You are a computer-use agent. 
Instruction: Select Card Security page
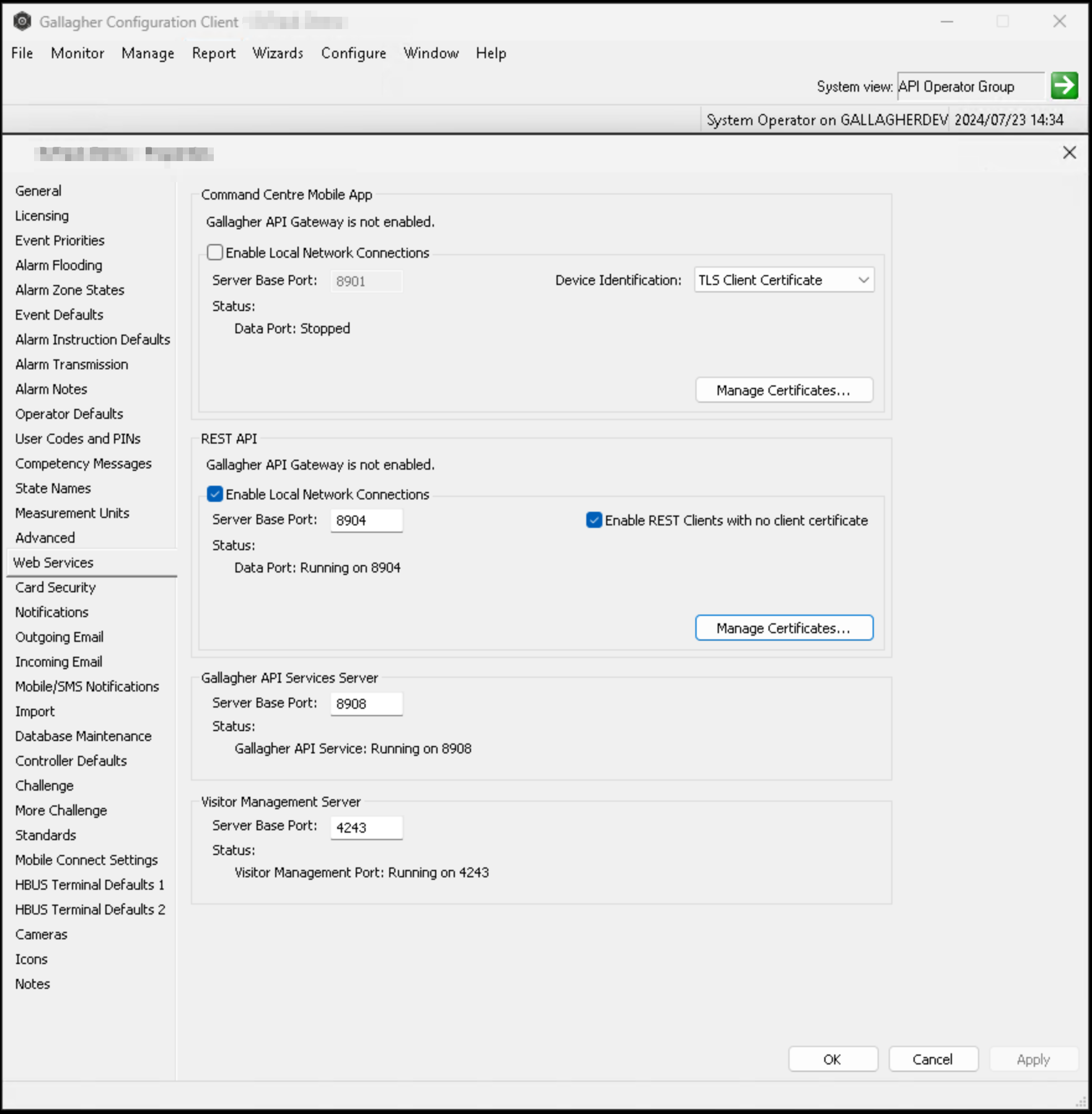[x=56, y=587]
